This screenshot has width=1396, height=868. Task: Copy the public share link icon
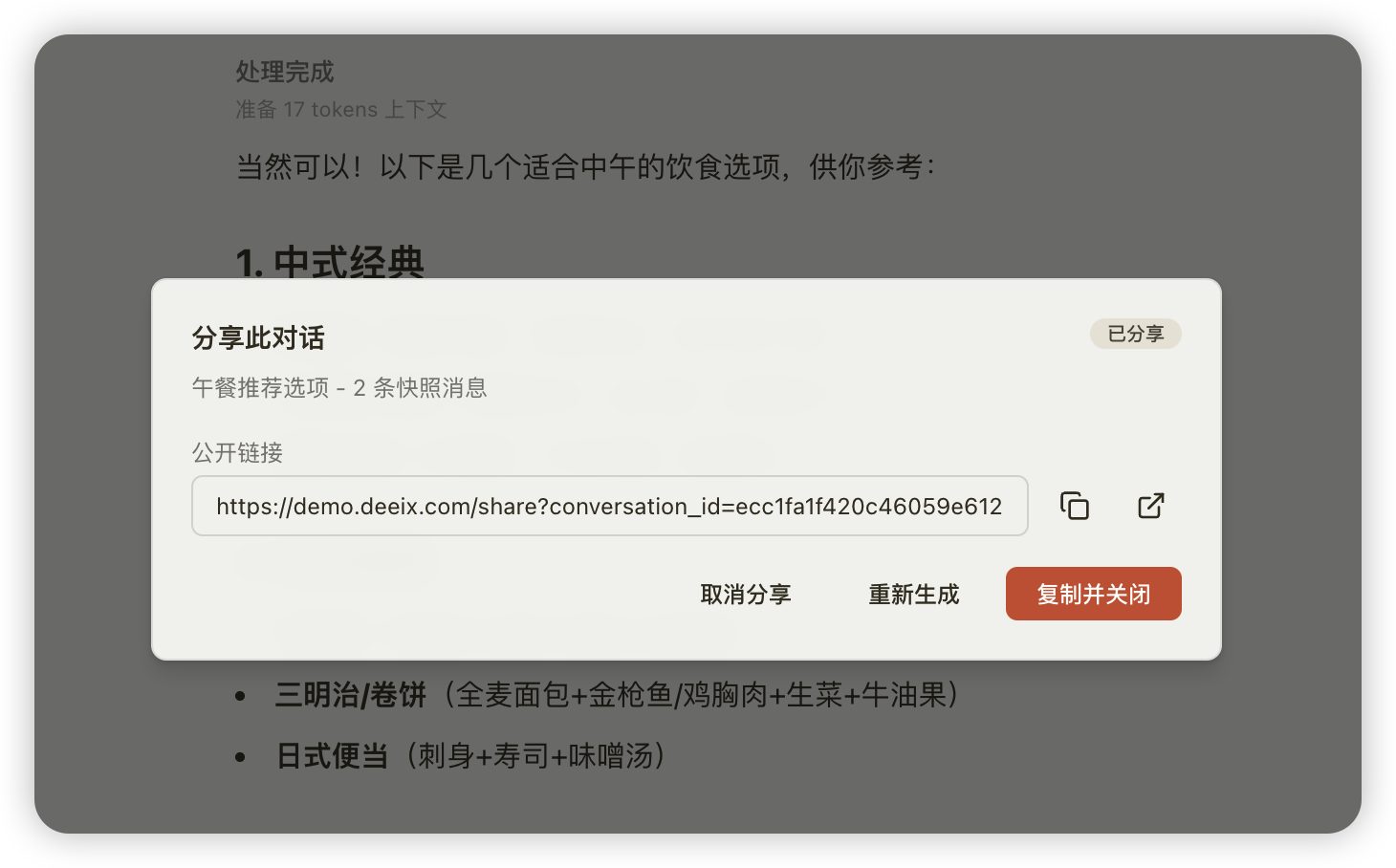[1075, 506]
